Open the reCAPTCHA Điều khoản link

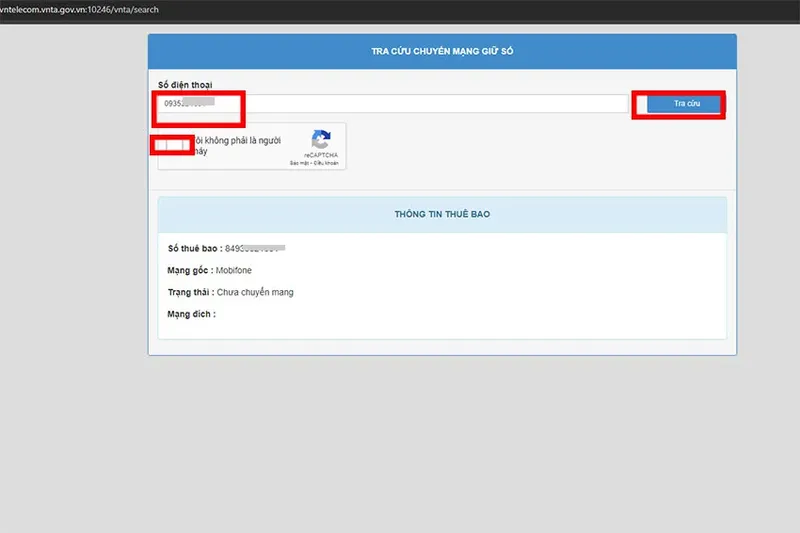click(x=327, y=163)
